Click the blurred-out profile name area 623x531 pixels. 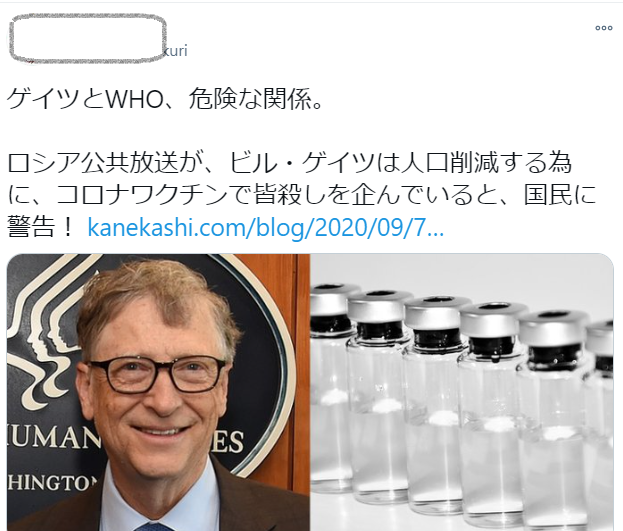pos(87,39)
